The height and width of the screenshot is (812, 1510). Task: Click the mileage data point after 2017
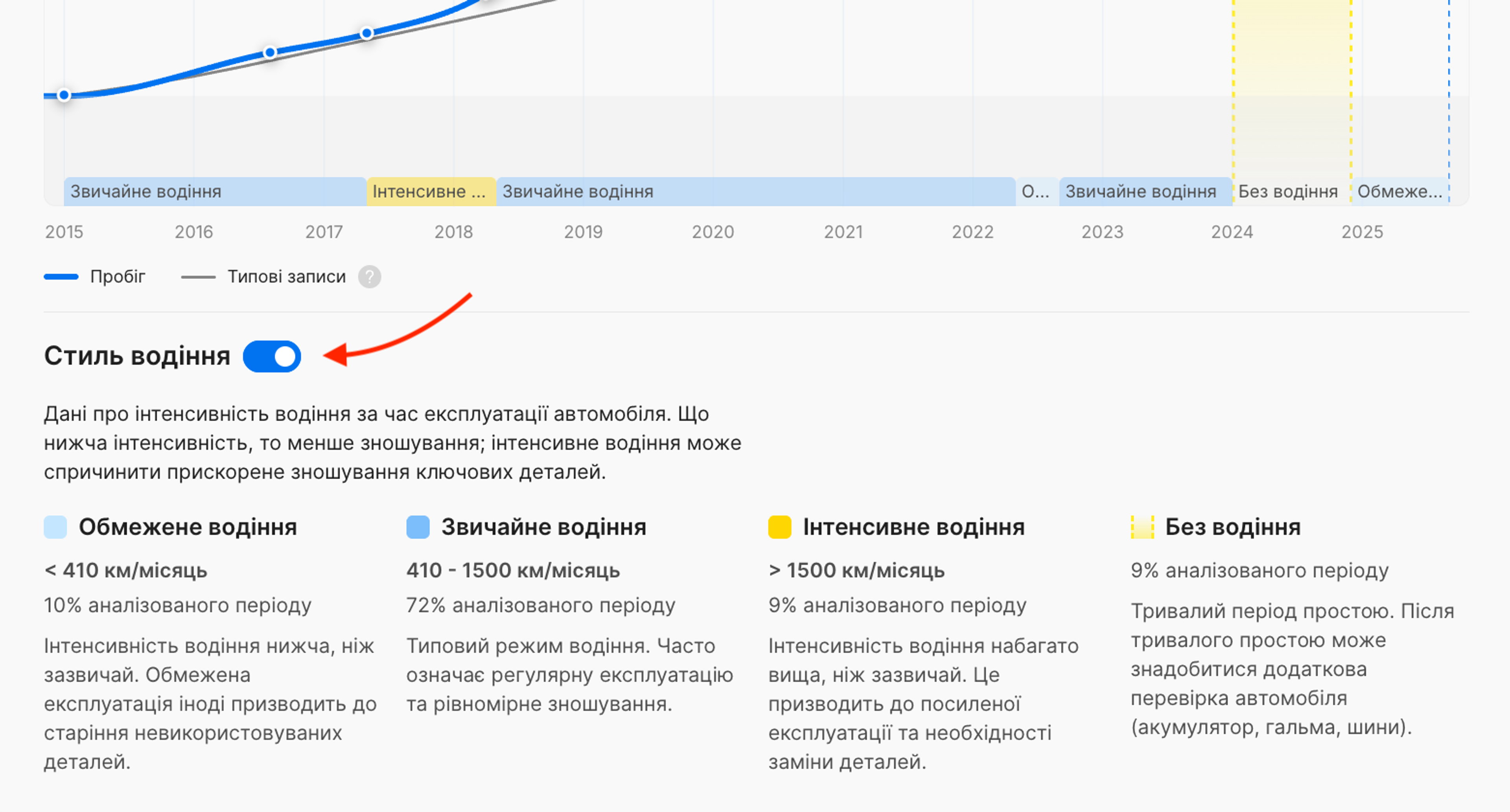click(366, 33)
